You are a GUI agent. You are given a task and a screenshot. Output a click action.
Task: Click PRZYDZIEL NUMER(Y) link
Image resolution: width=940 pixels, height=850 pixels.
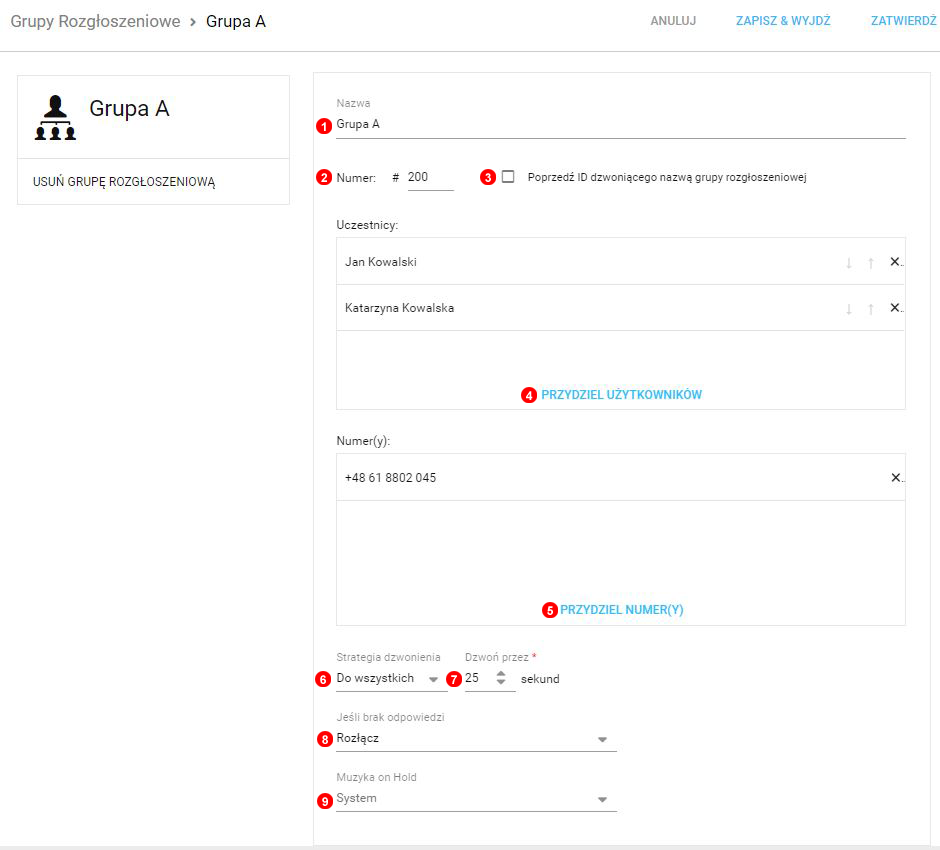pos(621,610)
